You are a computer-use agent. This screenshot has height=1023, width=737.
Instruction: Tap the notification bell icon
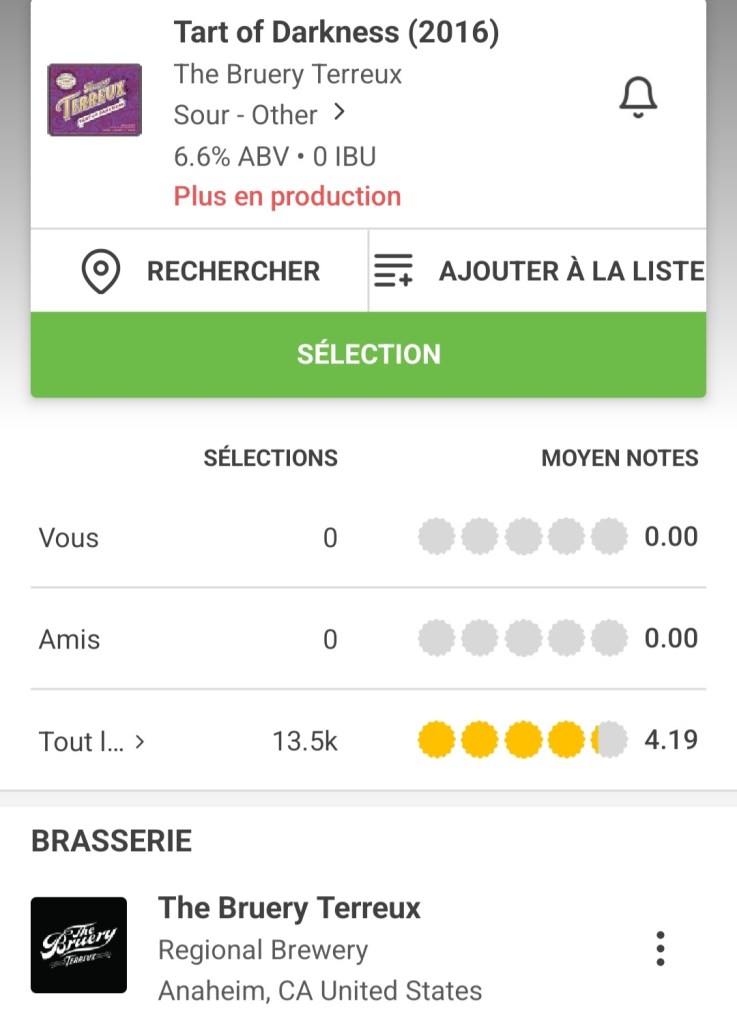pos(638,97)
